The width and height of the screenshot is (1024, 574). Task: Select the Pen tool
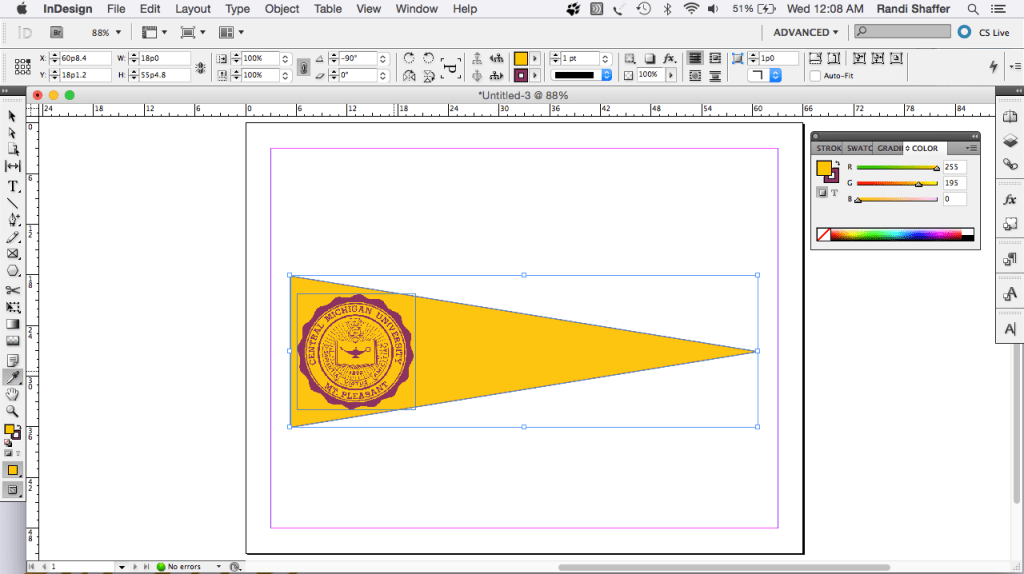(x=12, y=220)
